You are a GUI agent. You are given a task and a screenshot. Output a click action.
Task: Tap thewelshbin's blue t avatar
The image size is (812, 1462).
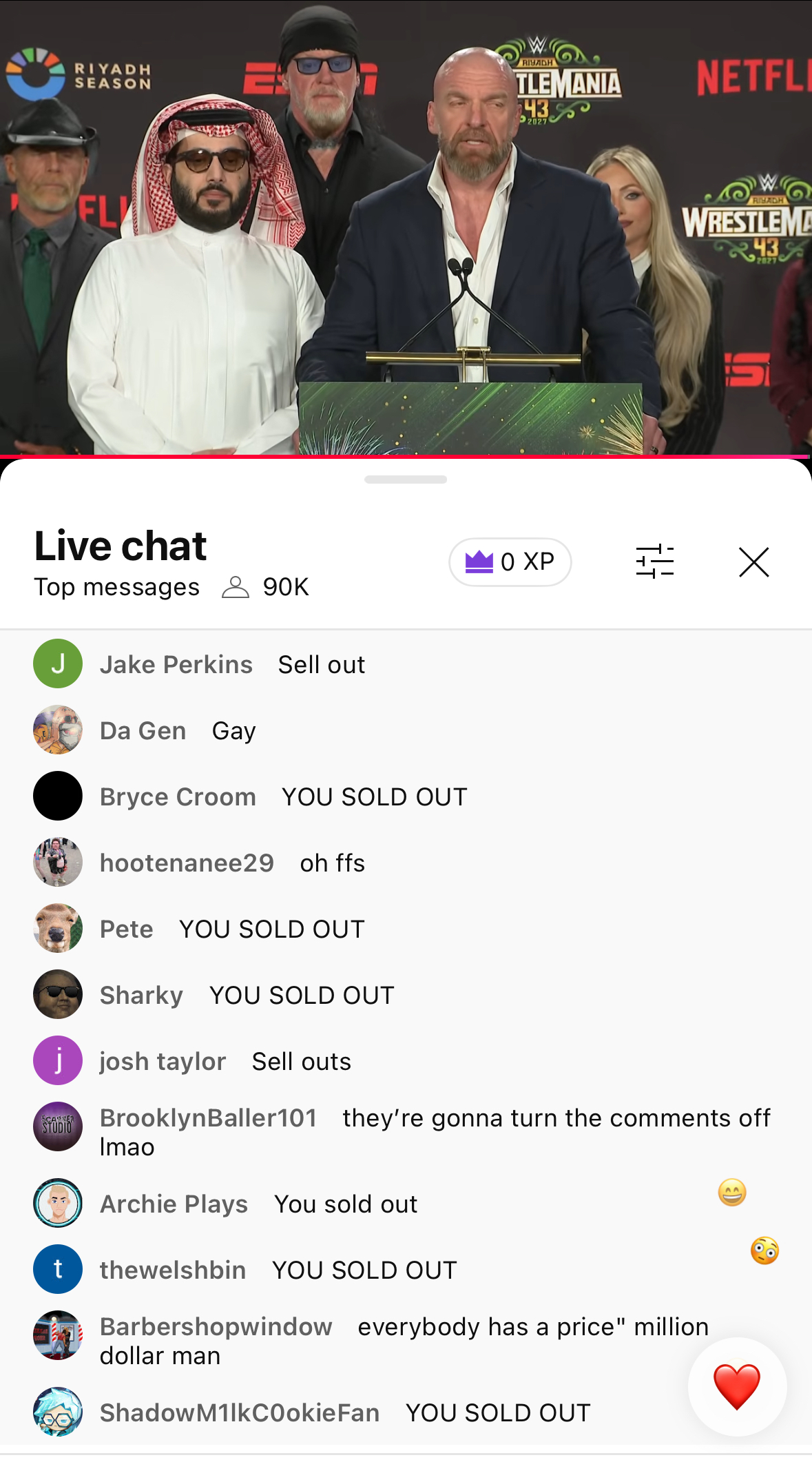tap(58, 1269)
